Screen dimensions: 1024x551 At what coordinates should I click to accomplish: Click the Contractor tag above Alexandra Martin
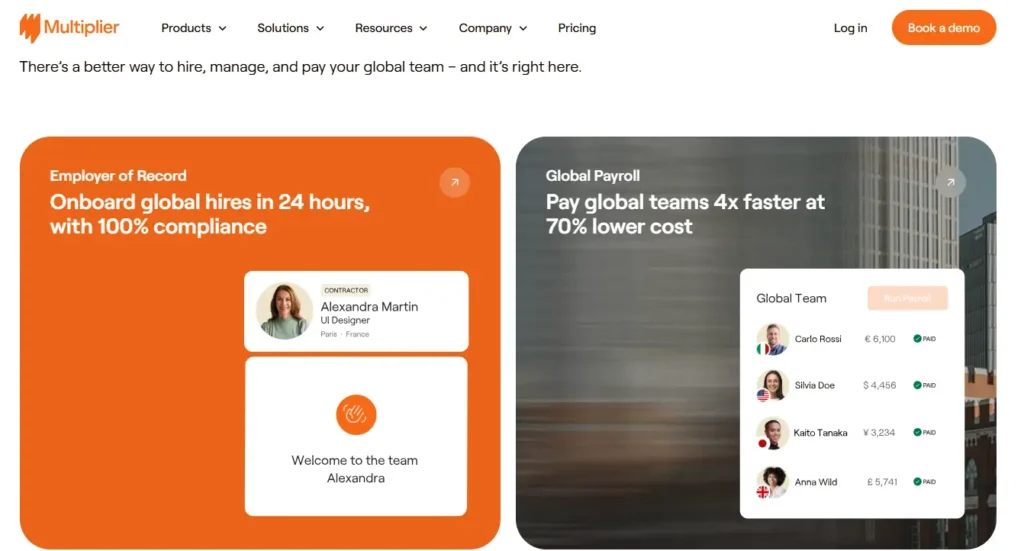pyautogui.click(x=346, y=290)
